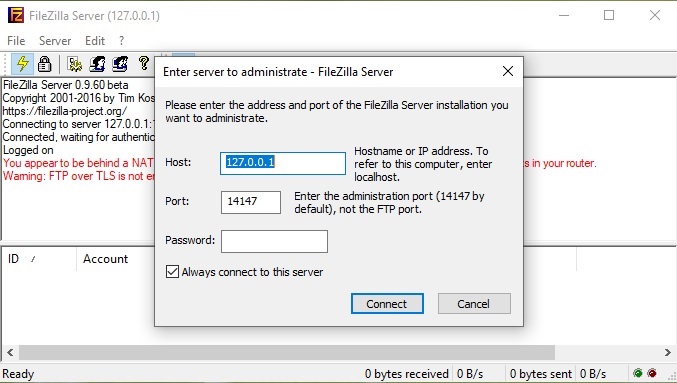The width and height of the screenshot is (677, 383).
Task: Click the lightning bolt connect icon
Action: pos(22,64)
